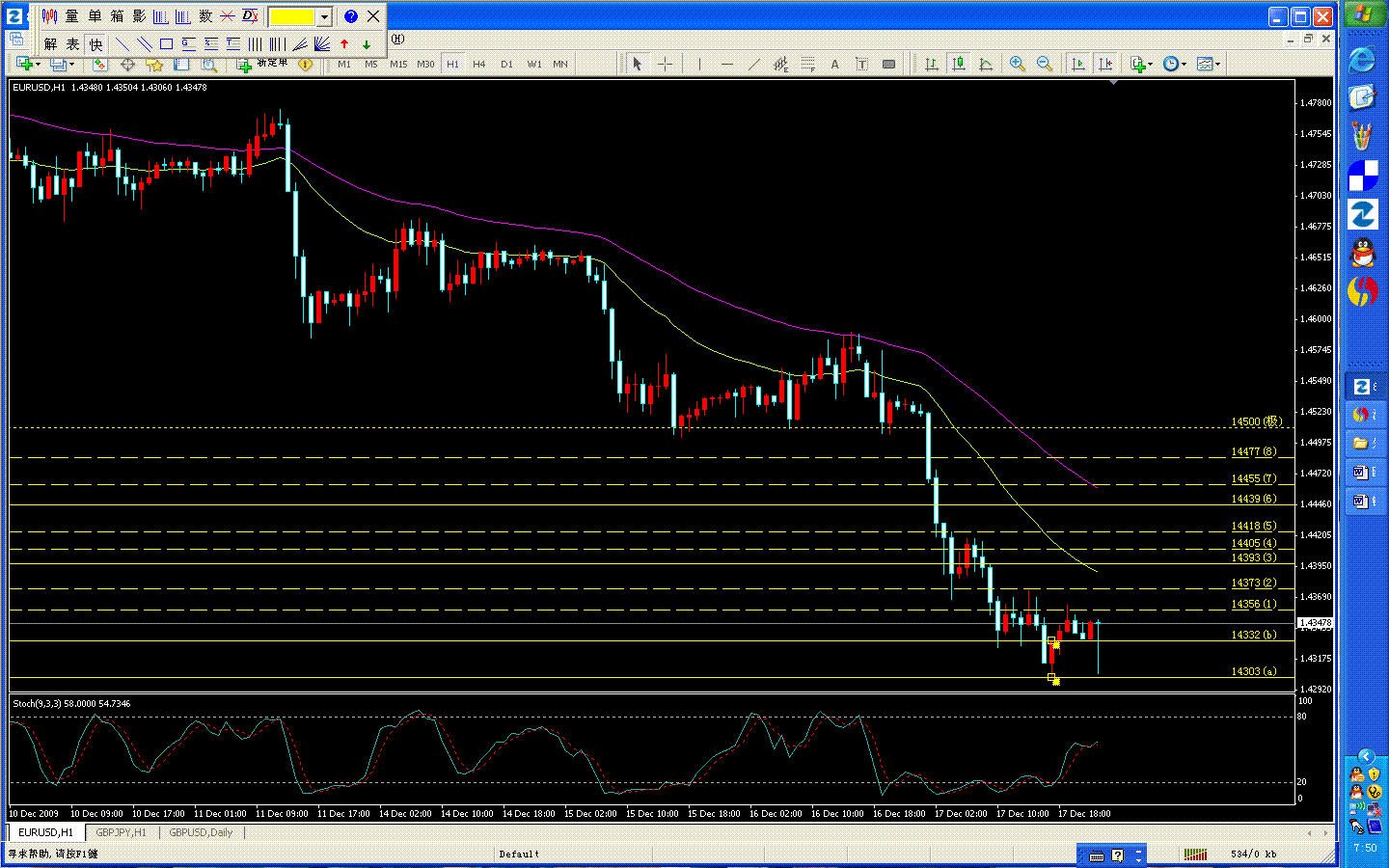
Task: Zoom in on the chart
Action: (1017, 65)
